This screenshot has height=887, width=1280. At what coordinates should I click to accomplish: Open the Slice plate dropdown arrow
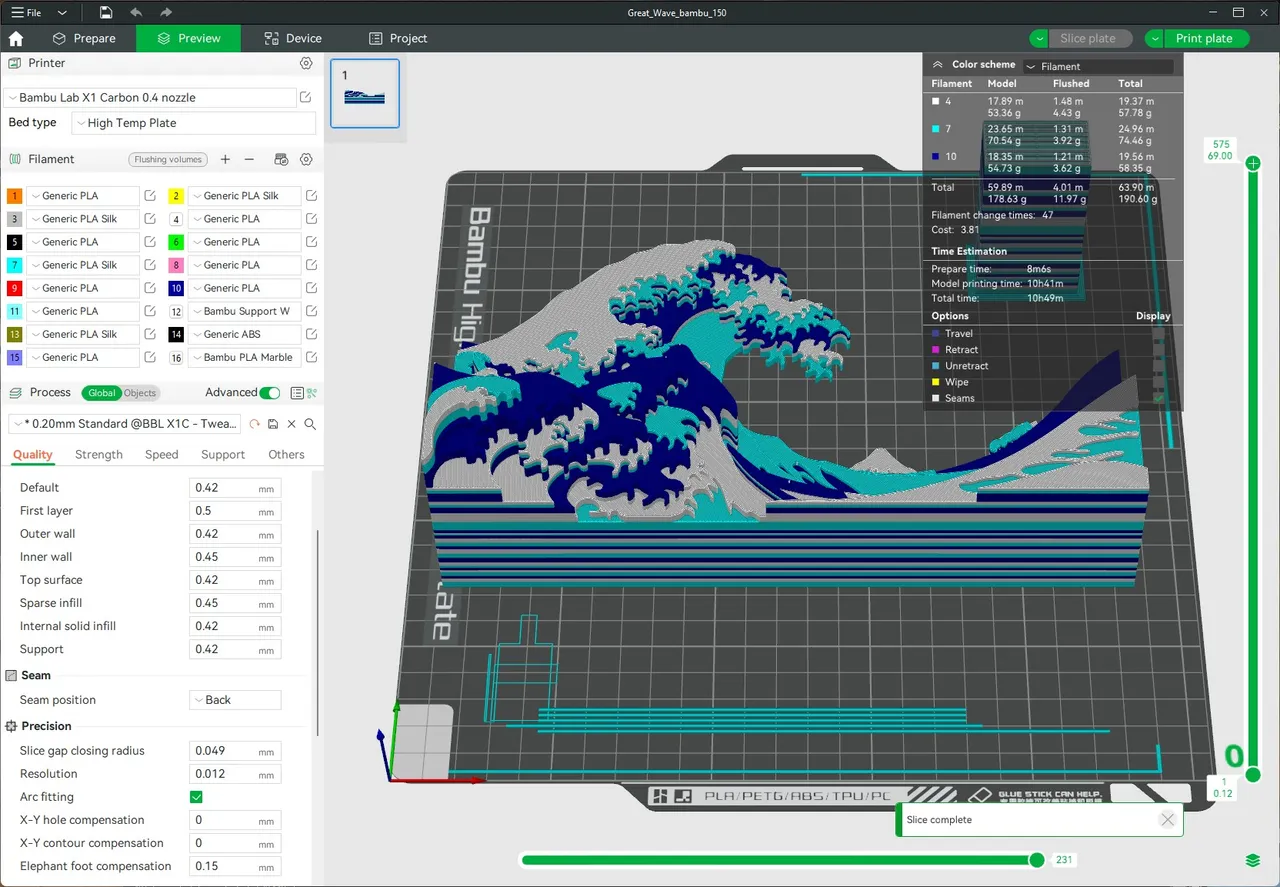[1040, 38]
